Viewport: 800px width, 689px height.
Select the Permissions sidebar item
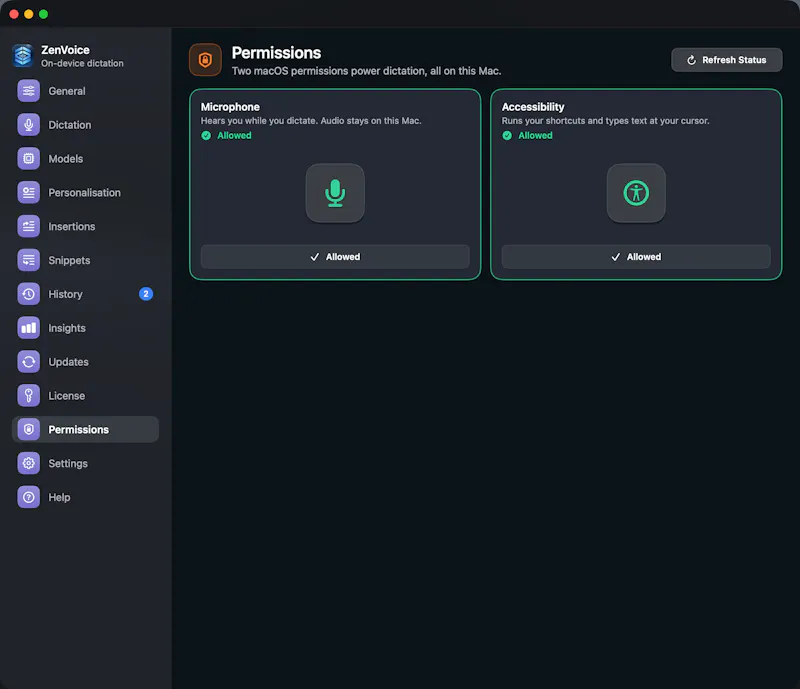point(85,429)
